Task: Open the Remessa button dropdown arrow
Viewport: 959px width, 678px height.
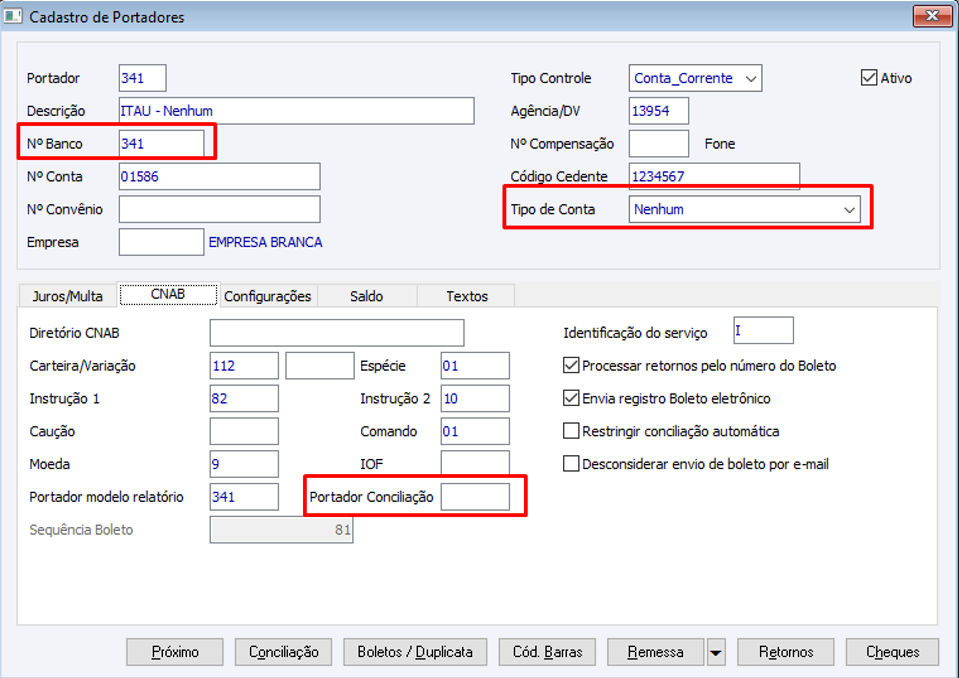Action: pyautogui.click(x=716, y=652)
